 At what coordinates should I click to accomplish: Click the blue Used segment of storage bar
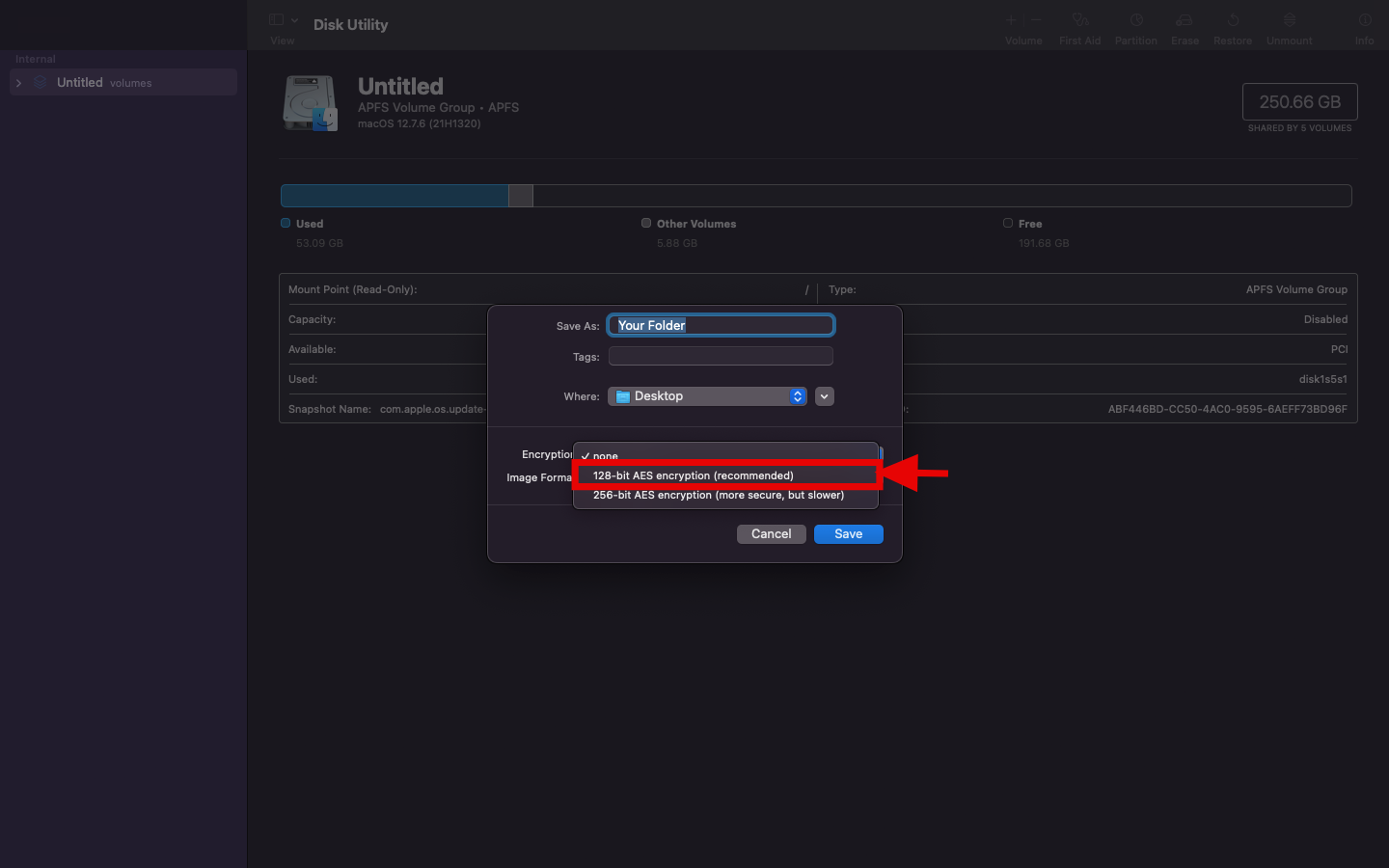[394, 196]
